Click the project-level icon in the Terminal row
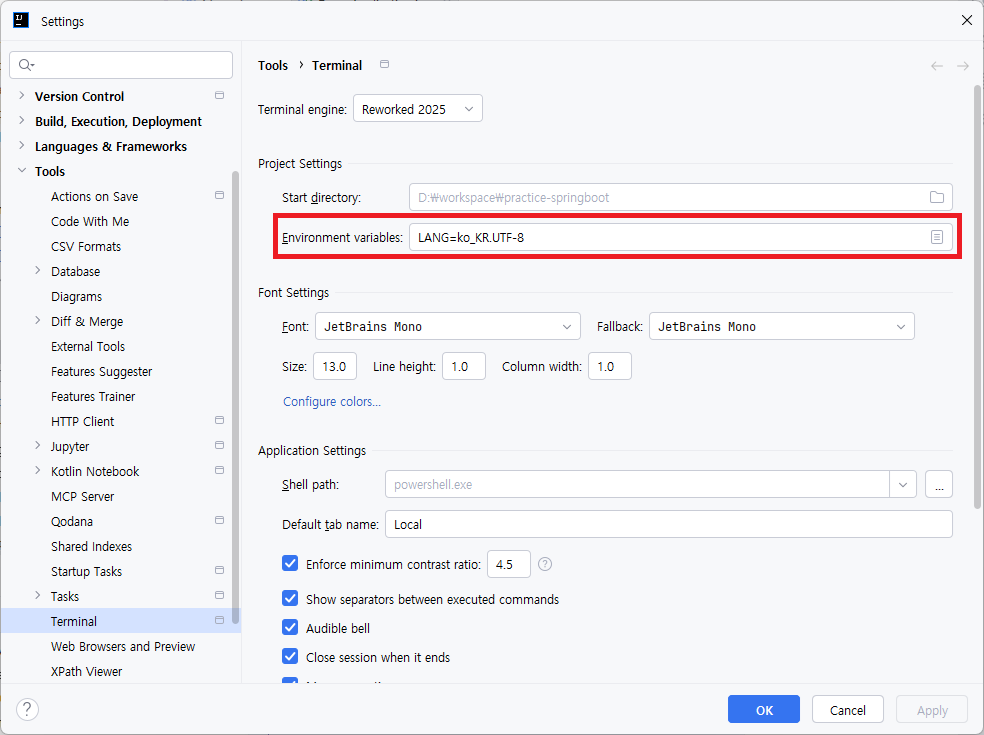This screenshot has height=735, width=984. [219, 620]
